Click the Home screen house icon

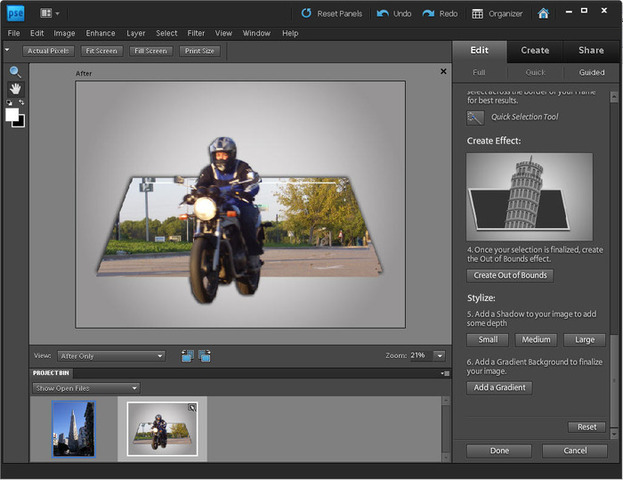click(x=543, y=14)
